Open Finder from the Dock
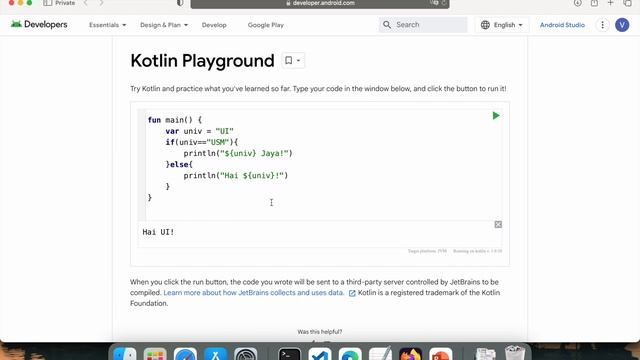This screenshot has height=360, width=640. [124, 354]
